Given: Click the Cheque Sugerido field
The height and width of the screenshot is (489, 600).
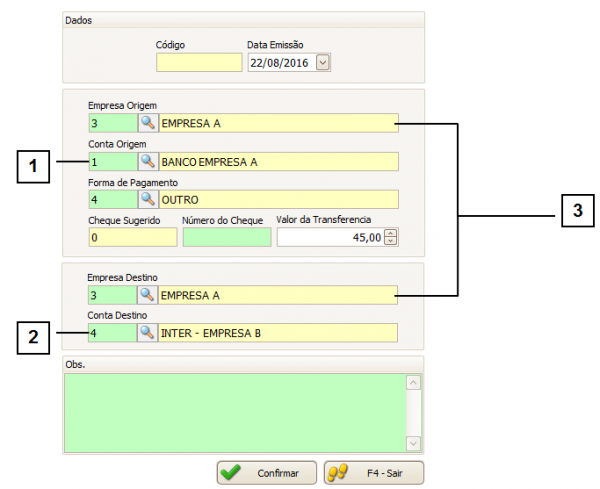Looking at the screenshot, I should [132, 237].
